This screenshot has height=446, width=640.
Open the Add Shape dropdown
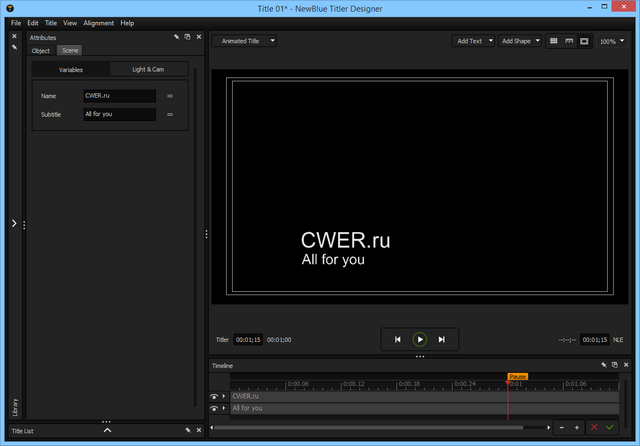520,41
